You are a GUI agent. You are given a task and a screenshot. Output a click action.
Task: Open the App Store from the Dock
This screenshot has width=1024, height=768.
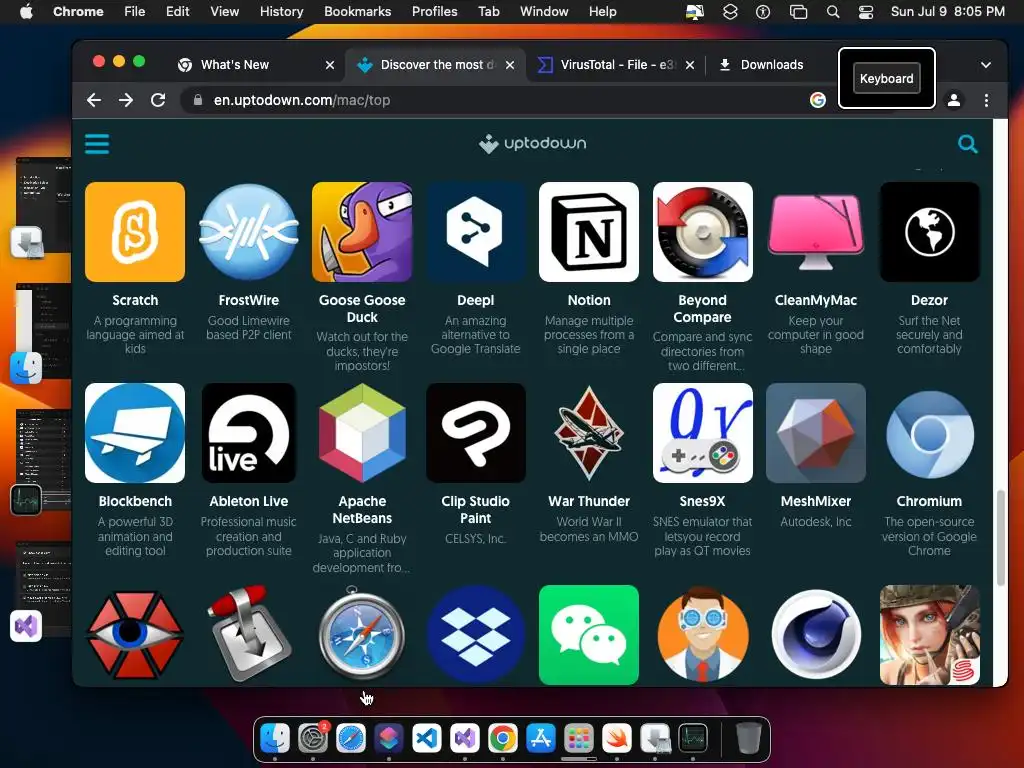(541, 738)
